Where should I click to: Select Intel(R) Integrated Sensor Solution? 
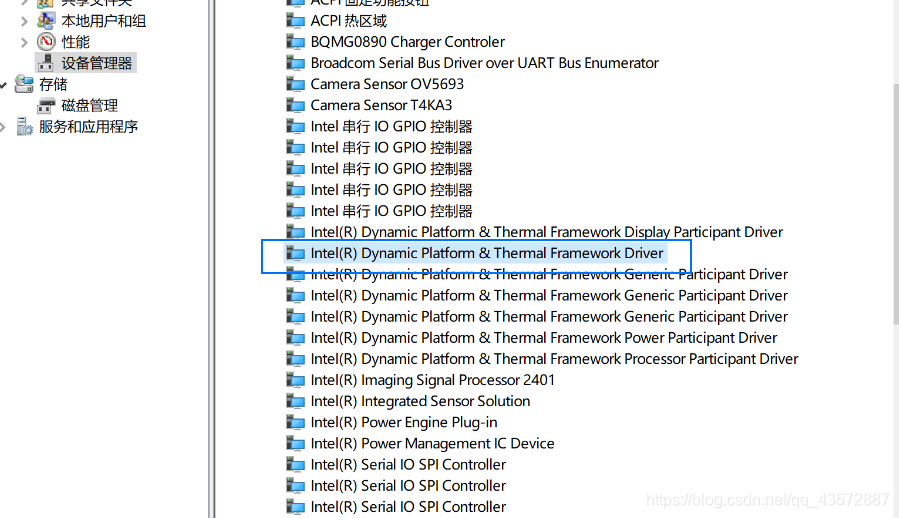click(420, 402)
